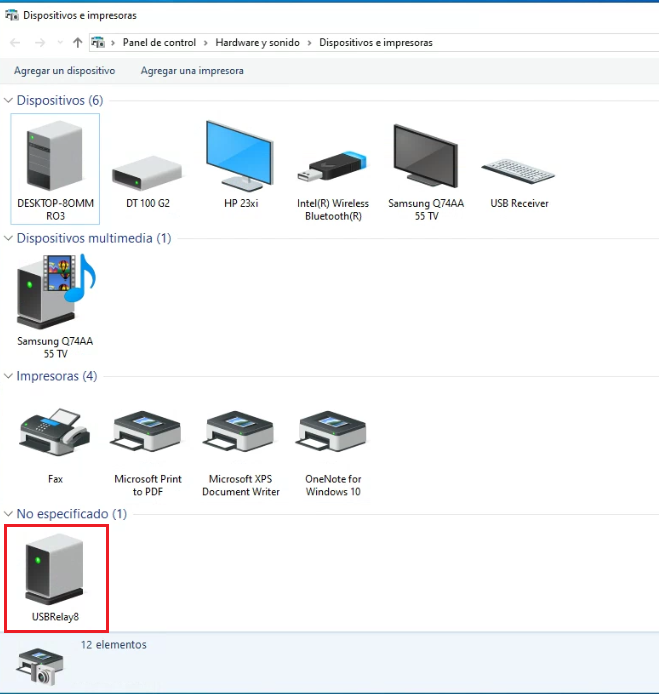Expand chevron after Panel de control breadcrumb

(x=206, y=43)
